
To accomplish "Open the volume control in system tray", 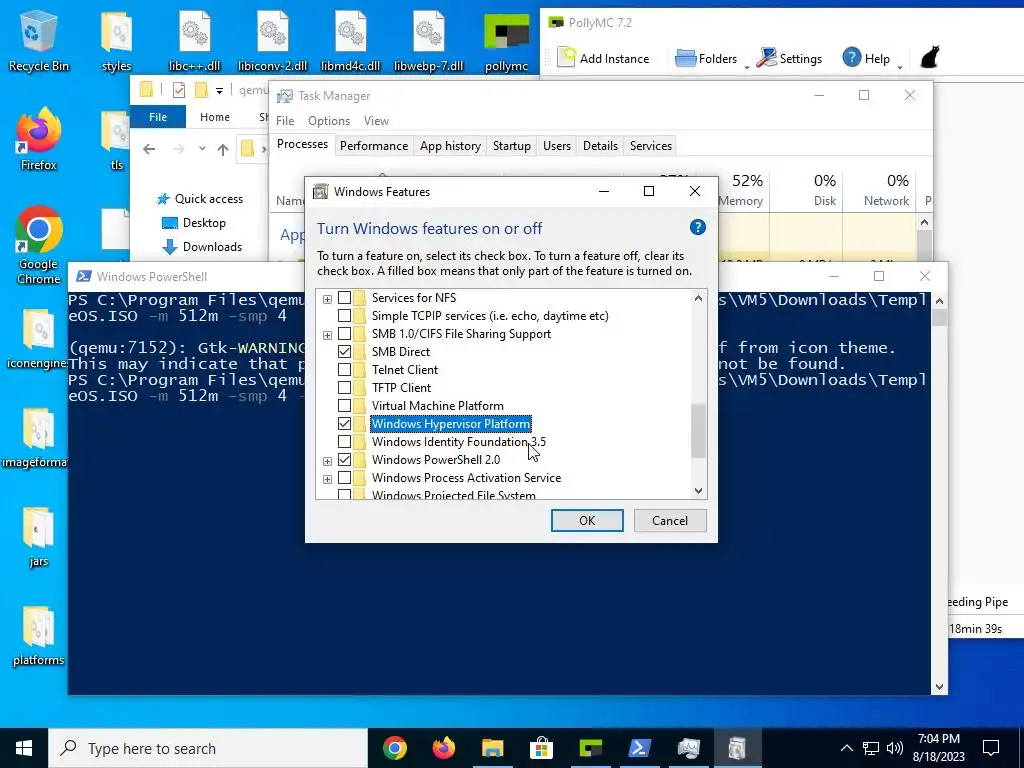I will pos(895,748).
